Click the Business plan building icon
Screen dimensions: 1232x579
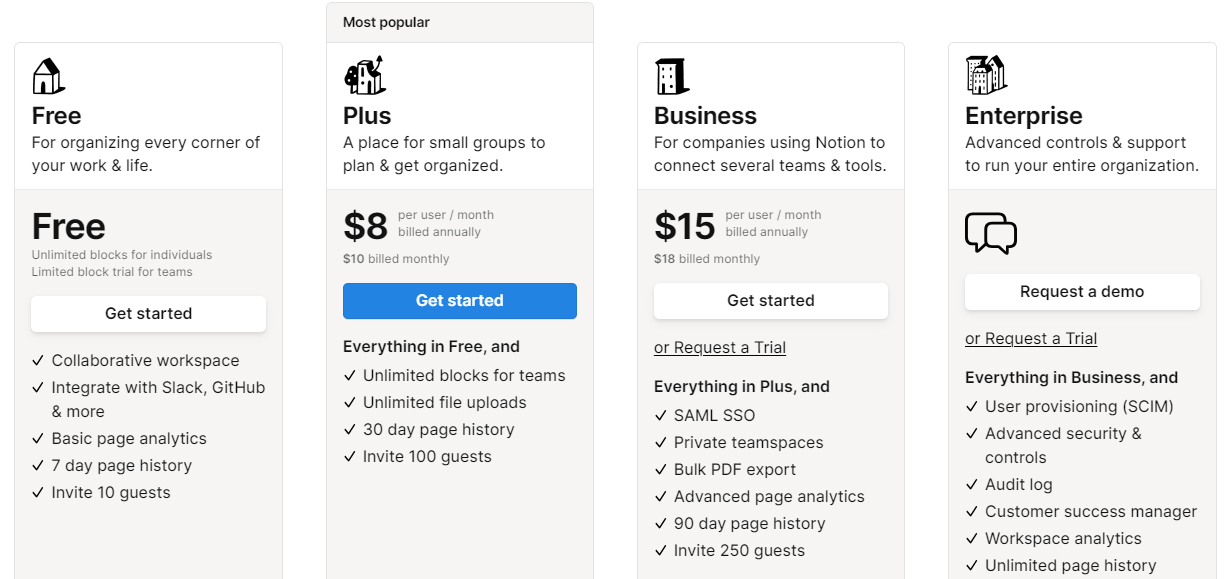click(x=672, y=76)
